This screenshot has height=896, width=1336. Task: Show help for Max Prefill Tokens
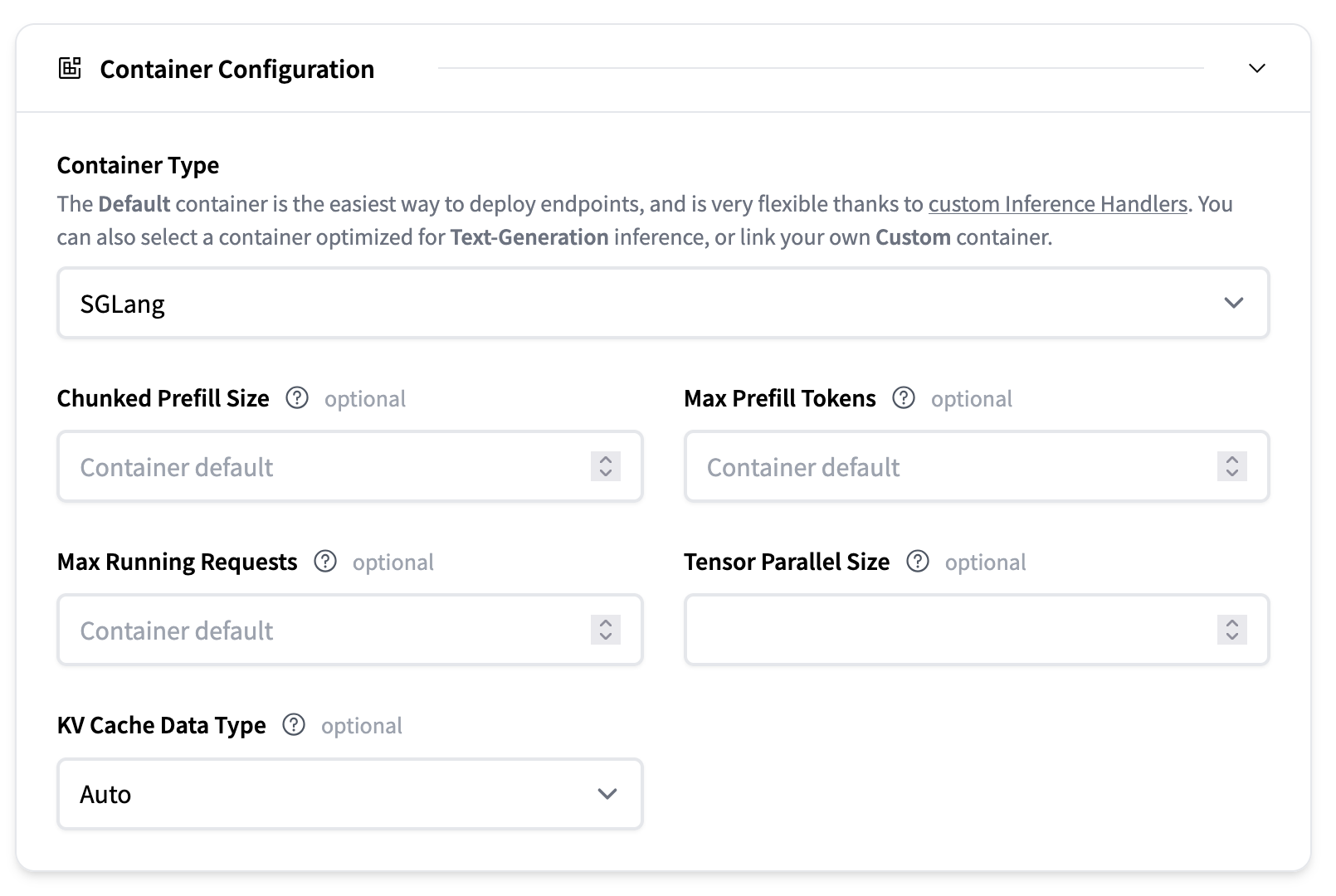tap(904, 398)
